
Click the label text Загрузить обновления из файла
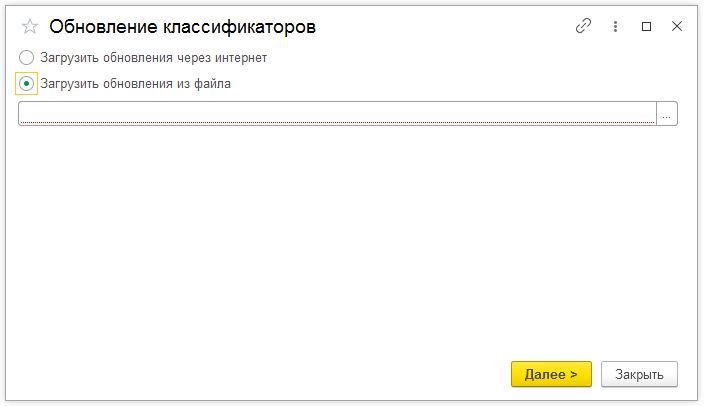pyautogui.click(x=135, y=84)
